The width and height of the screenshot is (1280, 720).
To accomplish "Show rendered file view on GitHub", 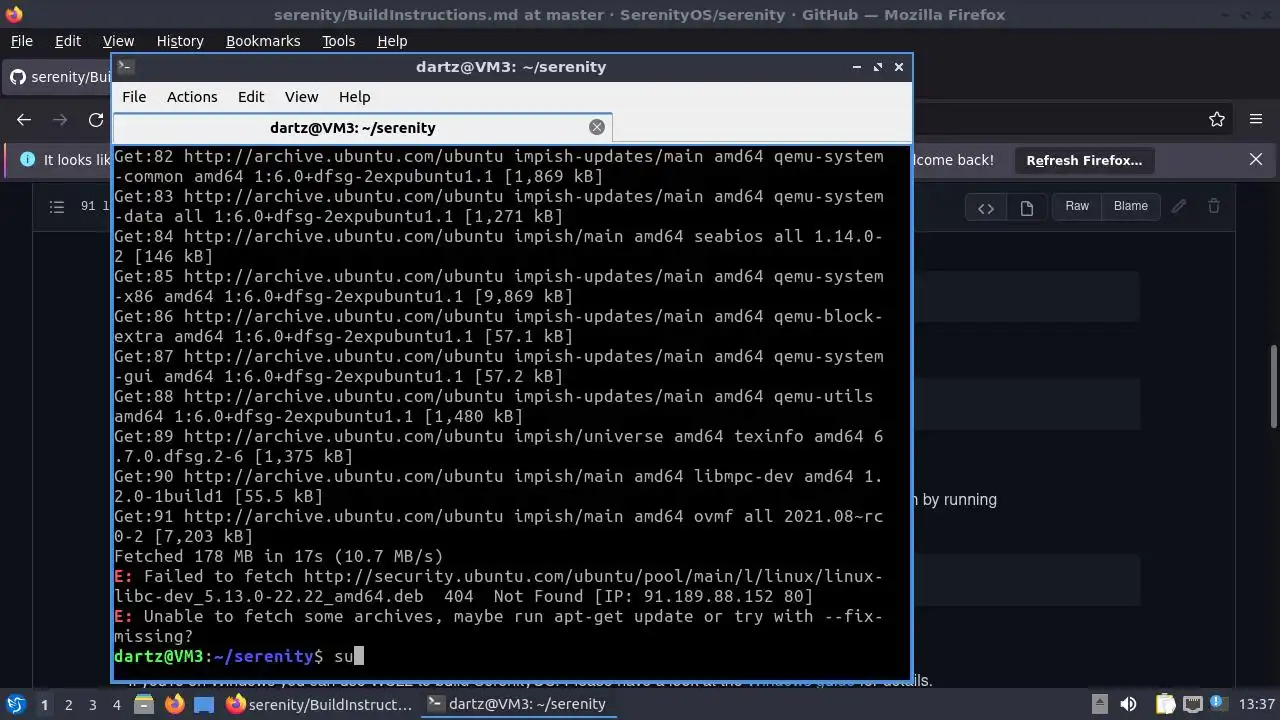I will click(x=1026, y=207).
